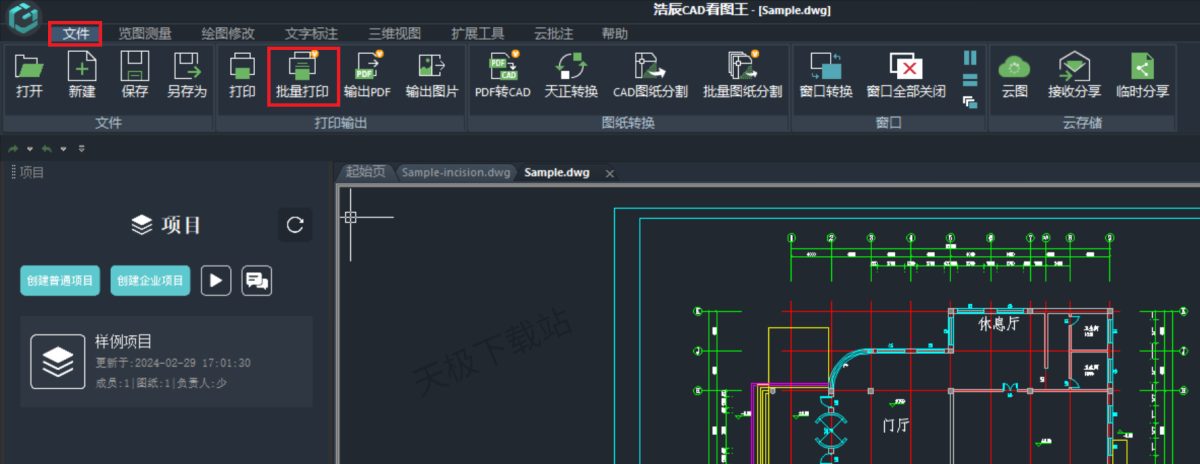The width and height of the screenshot is (1200, 464).
Task: Open the quick access customize dropdown
Action: (82, 149)
